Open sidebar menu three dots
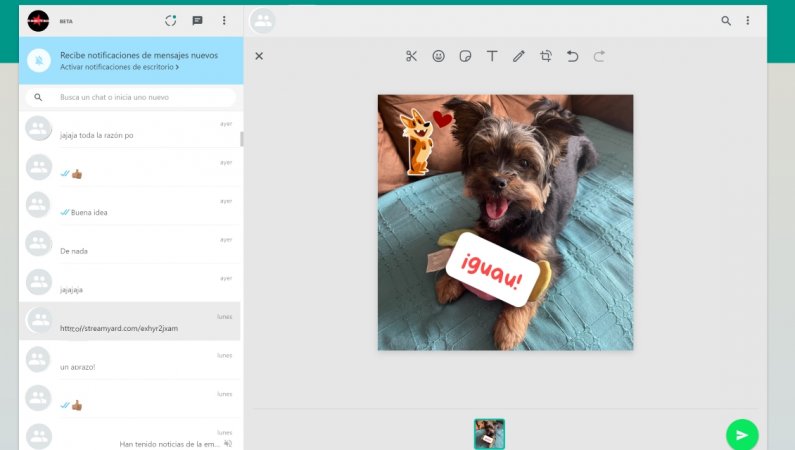The image size is (795, 450). coord(224,20)
